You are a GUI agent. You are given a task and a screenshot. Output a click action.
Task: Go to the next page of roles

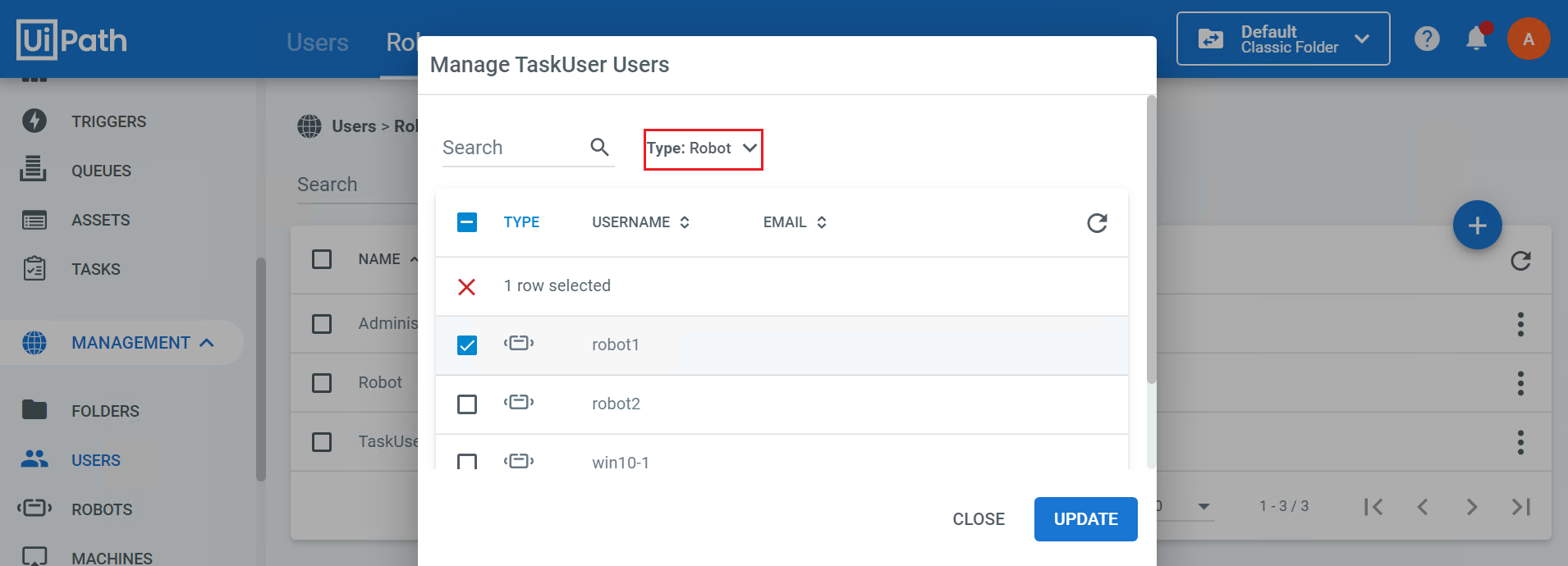1472,507
